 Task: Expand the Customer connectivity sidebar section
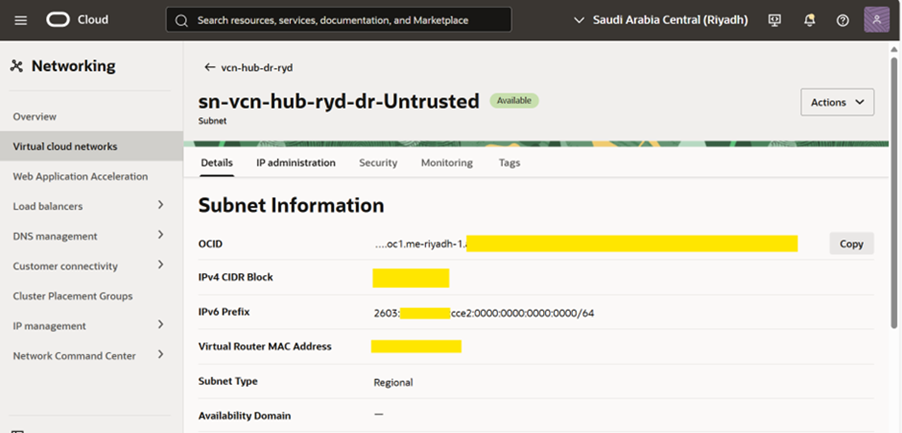tap(161, 266)
